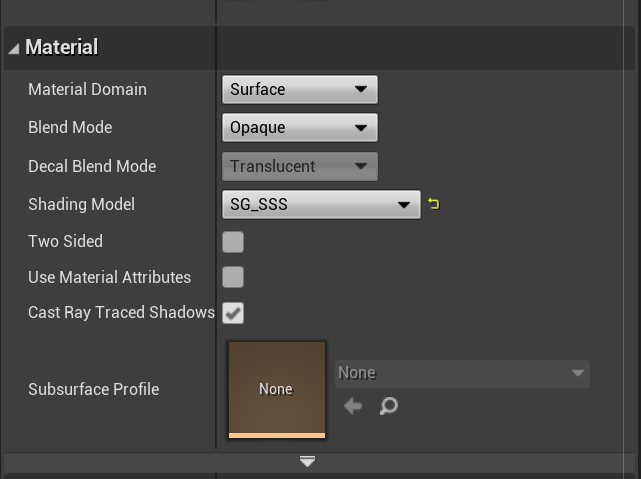The width and height of the screenshot is (641, 479).
Task: Use selected asset for Subsurface Profile
Action: point(353,406)
